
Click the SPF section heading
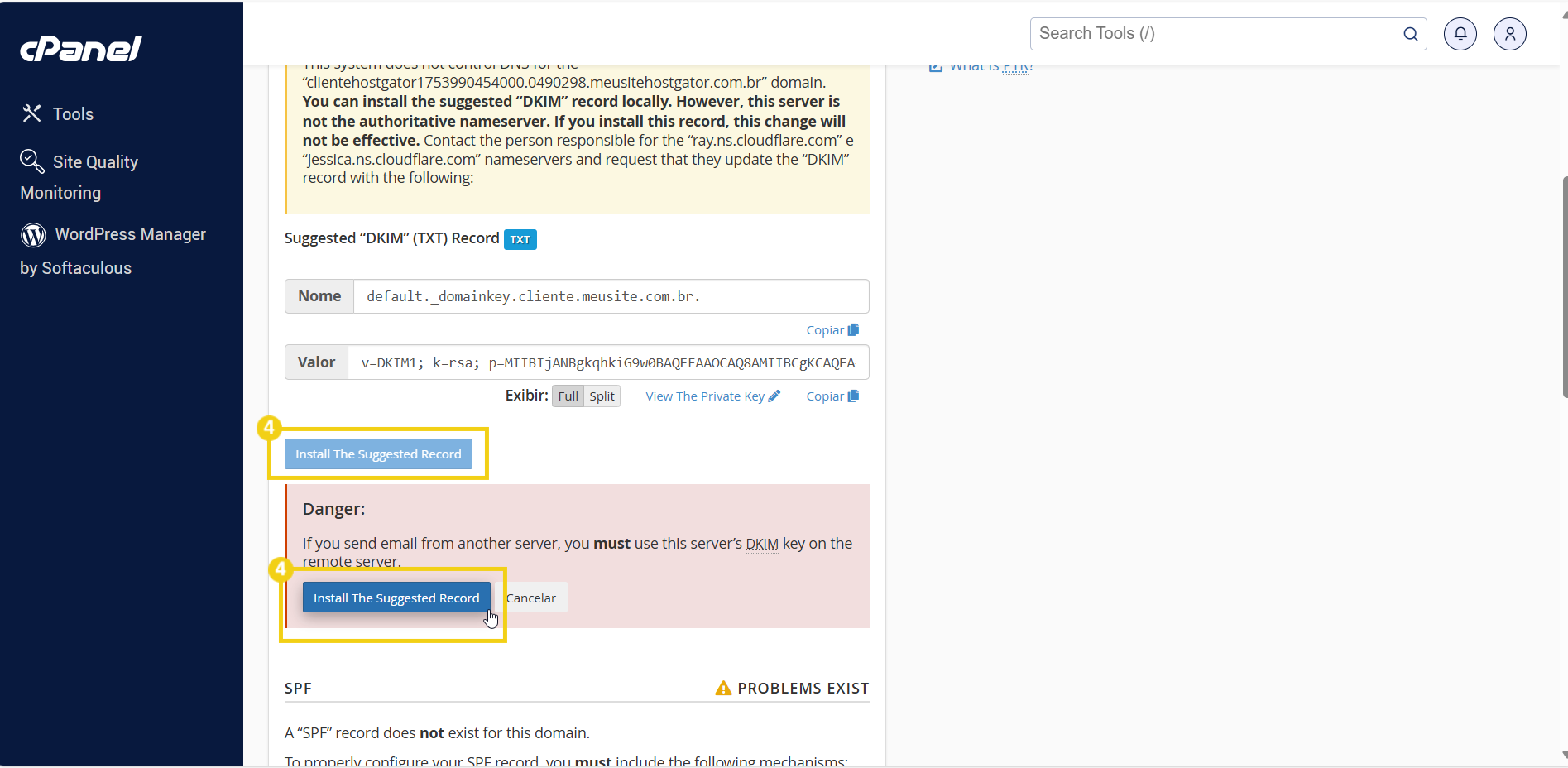tap(298, 689)
